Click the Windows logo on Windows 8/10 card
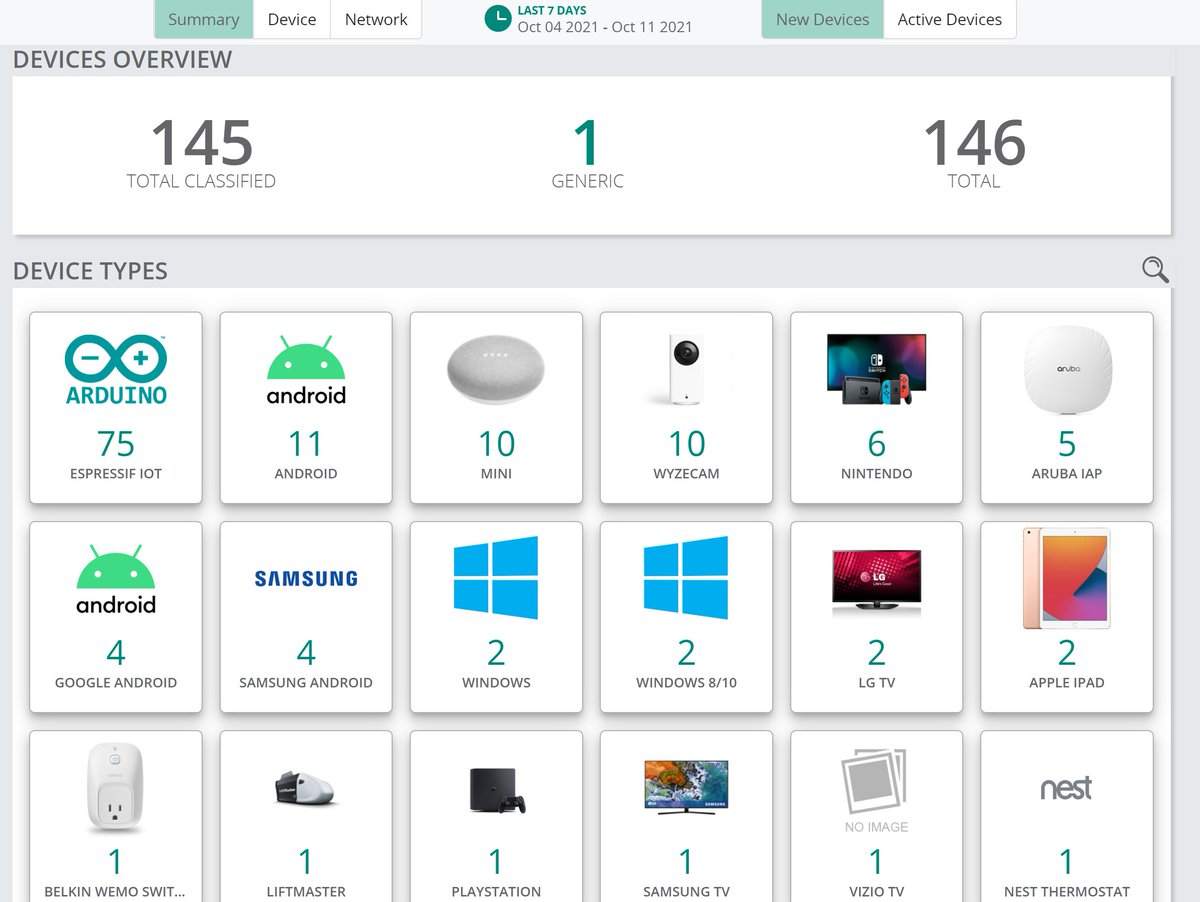1200x902 pixels. point(686,578)
